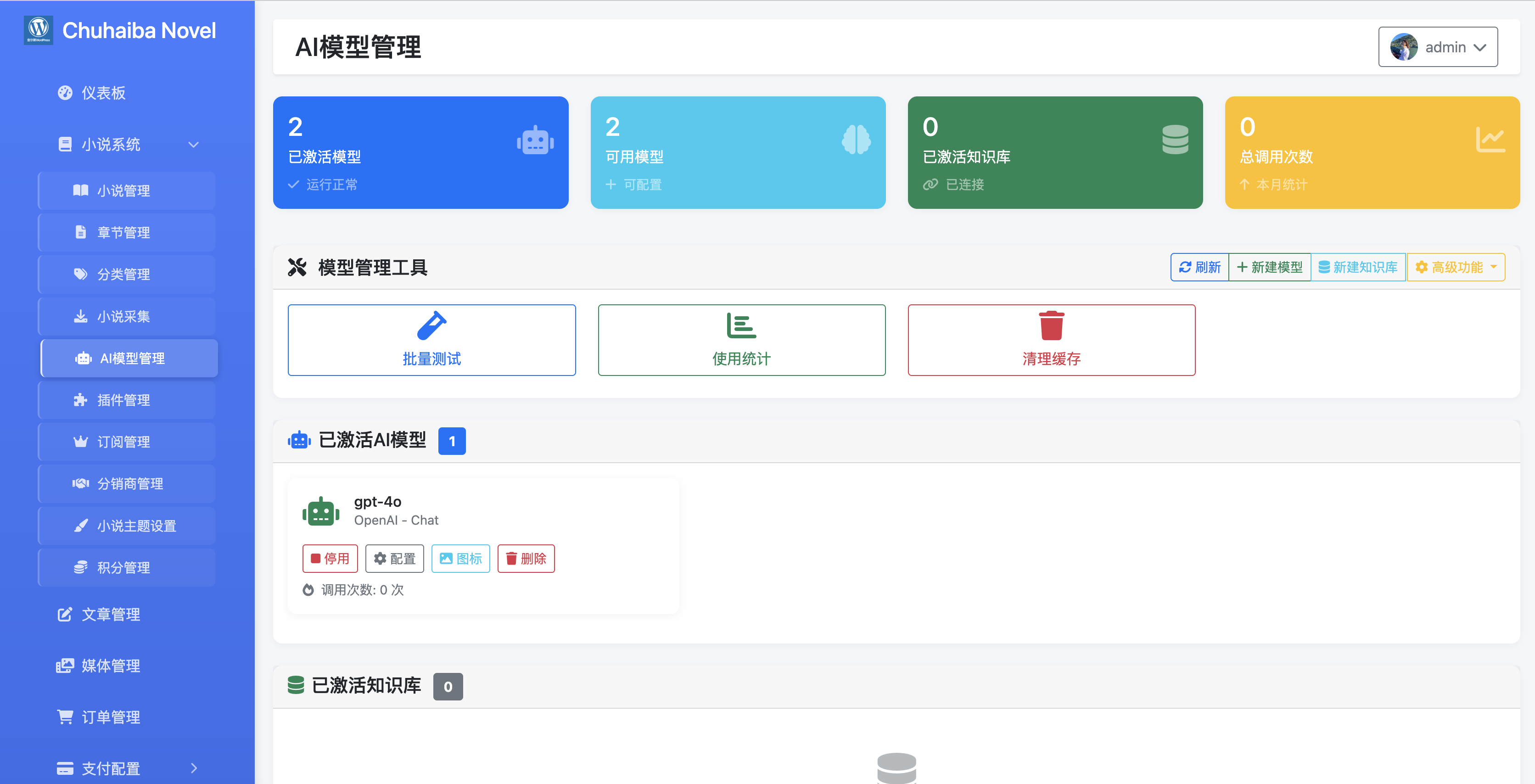Click the 使用统计 label

click(741, 358)
